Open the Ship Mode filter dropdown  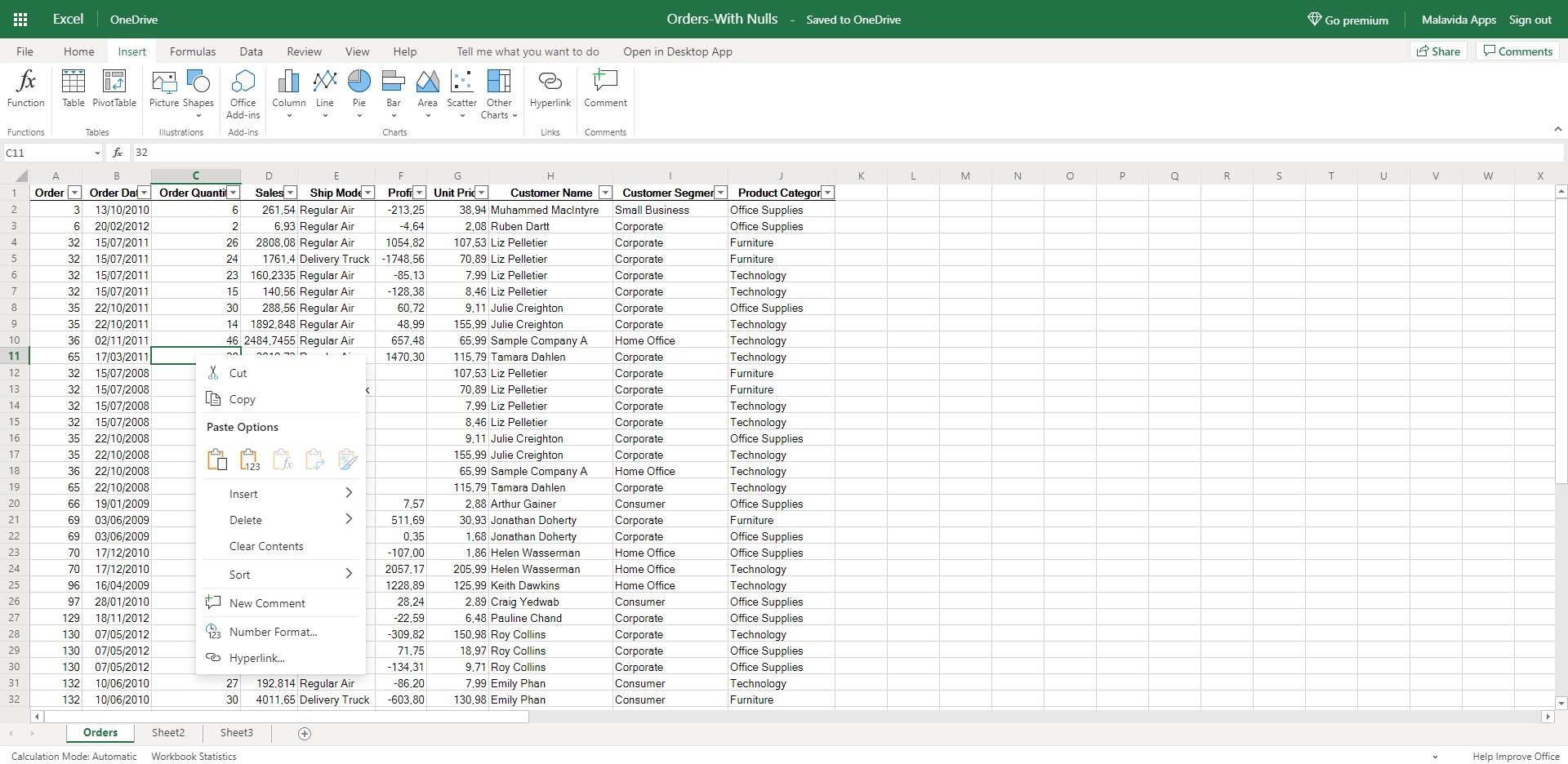point(367,193)
